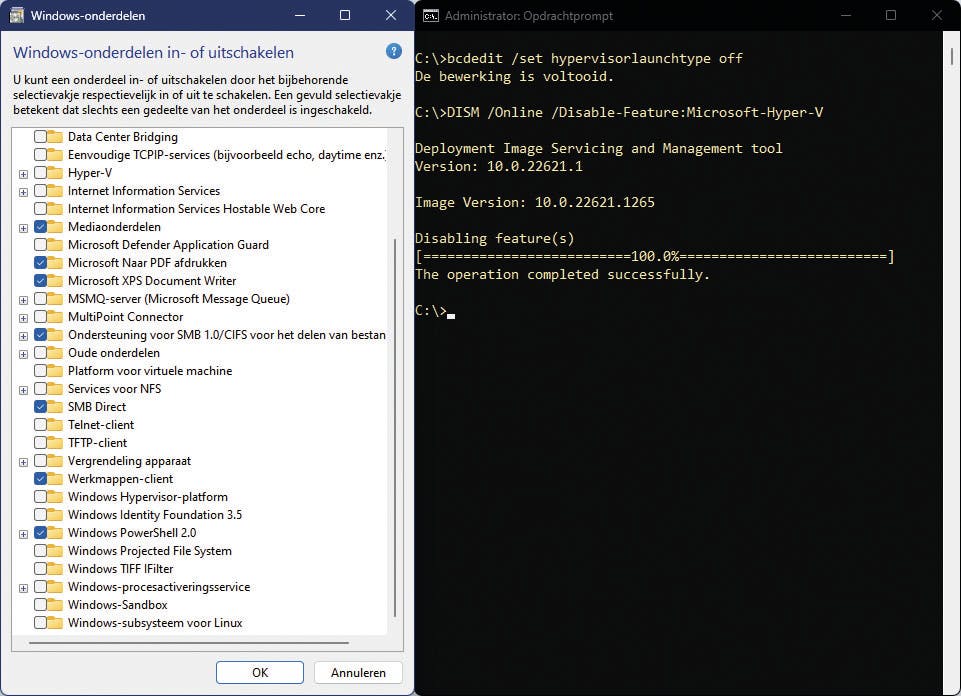Enable the Hyper-V checkbox

40,173
